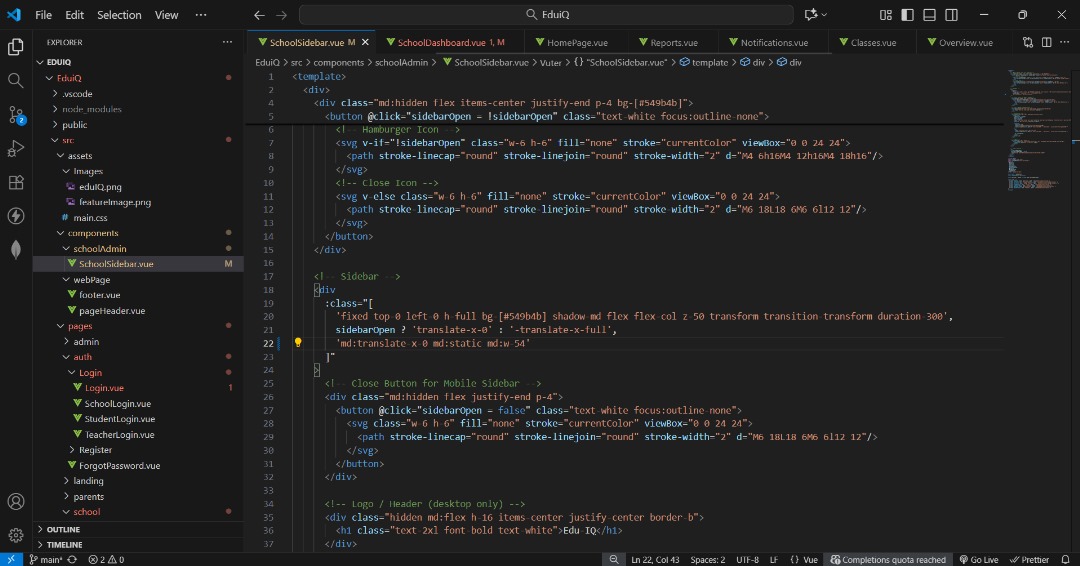Open the remote window indicator in status bar
This screenshot has width=1080, height=566.
[x=10, y=559]
